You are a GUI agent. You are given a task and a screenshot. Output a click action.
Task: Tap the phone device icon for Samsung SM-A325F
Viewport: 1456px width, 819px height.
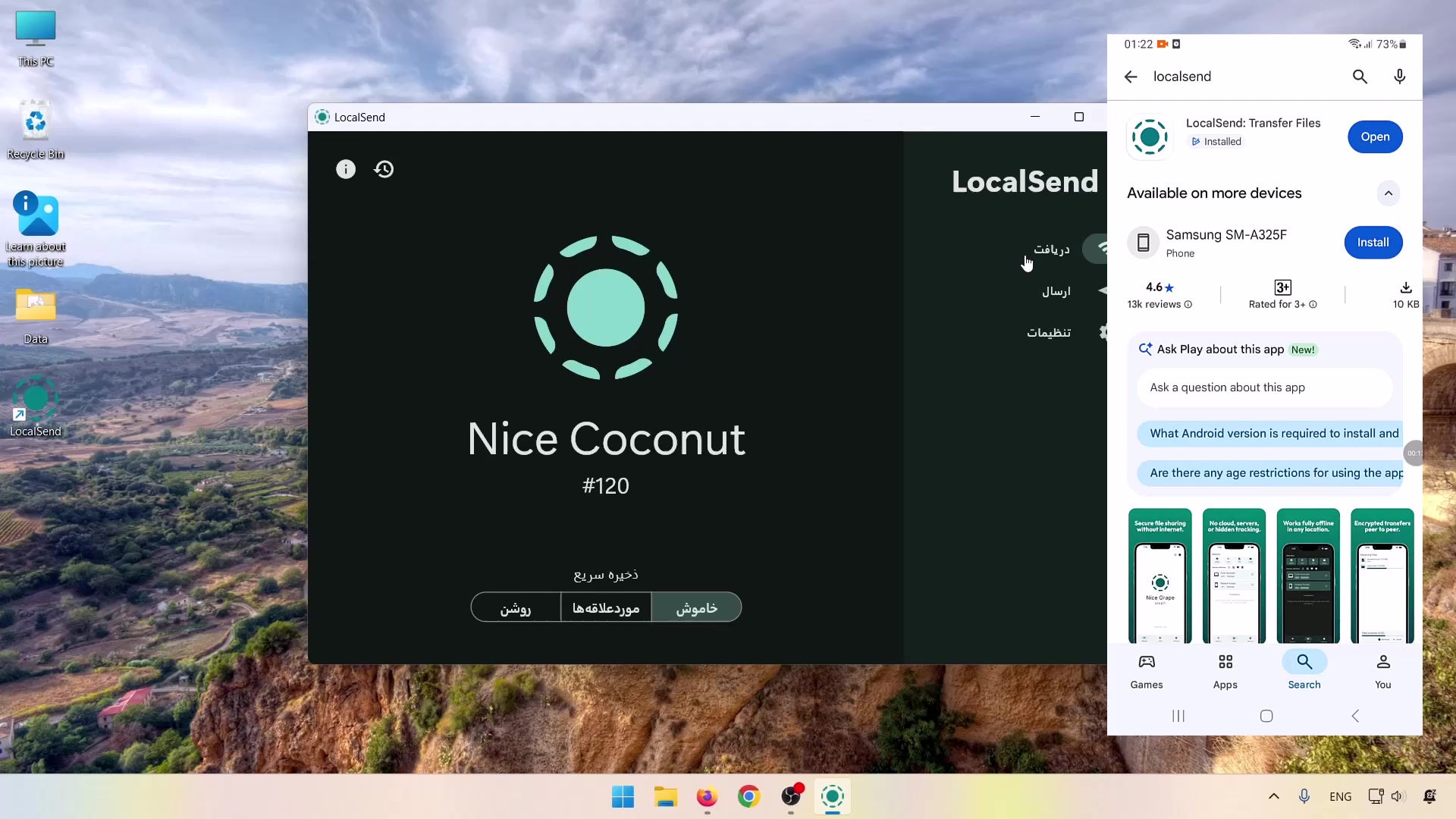click(1144, 243)
